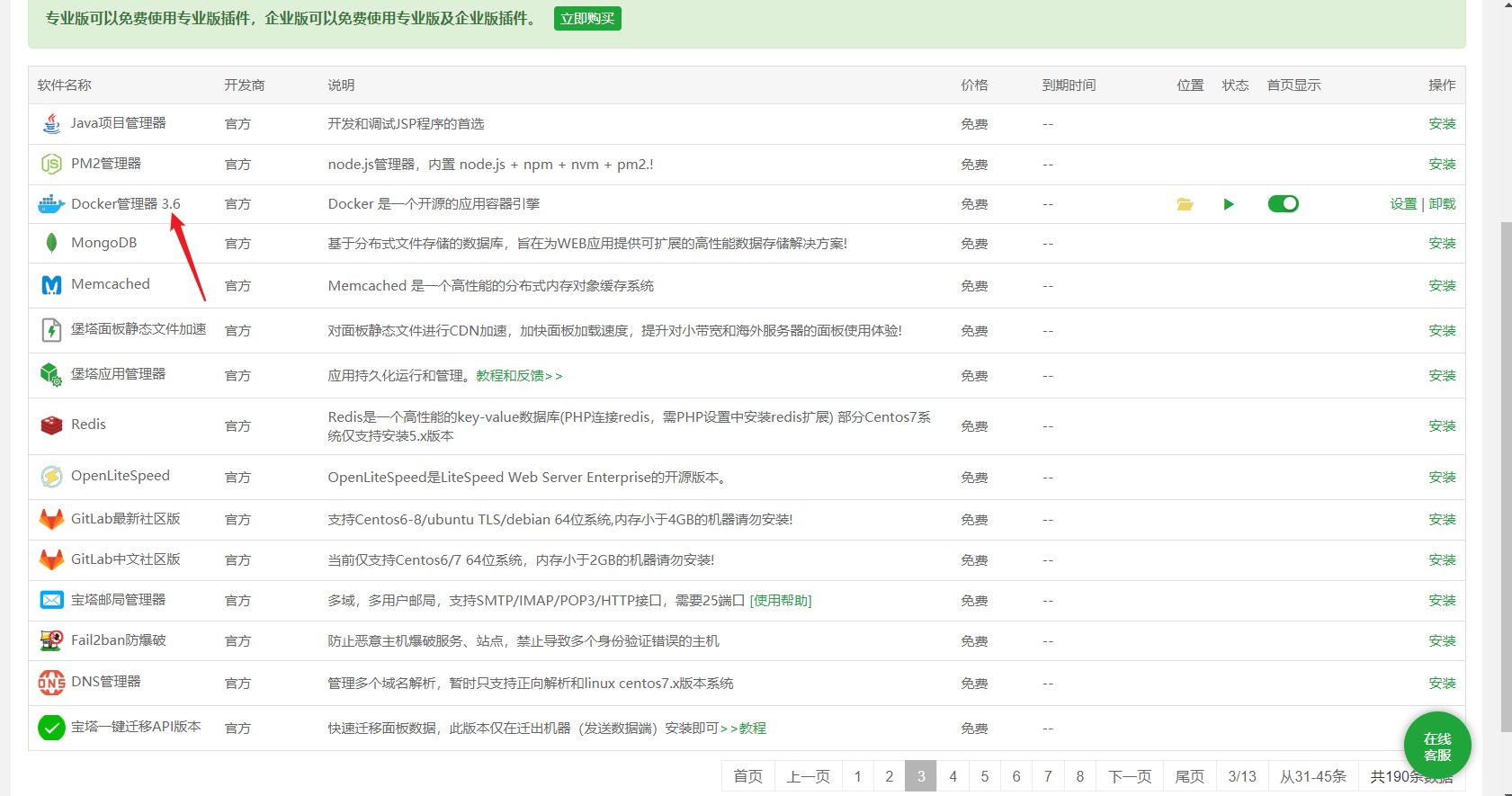1512x796 pixels.
Task: Click the MongoDB leaf icon
Action: click(51, 243)
